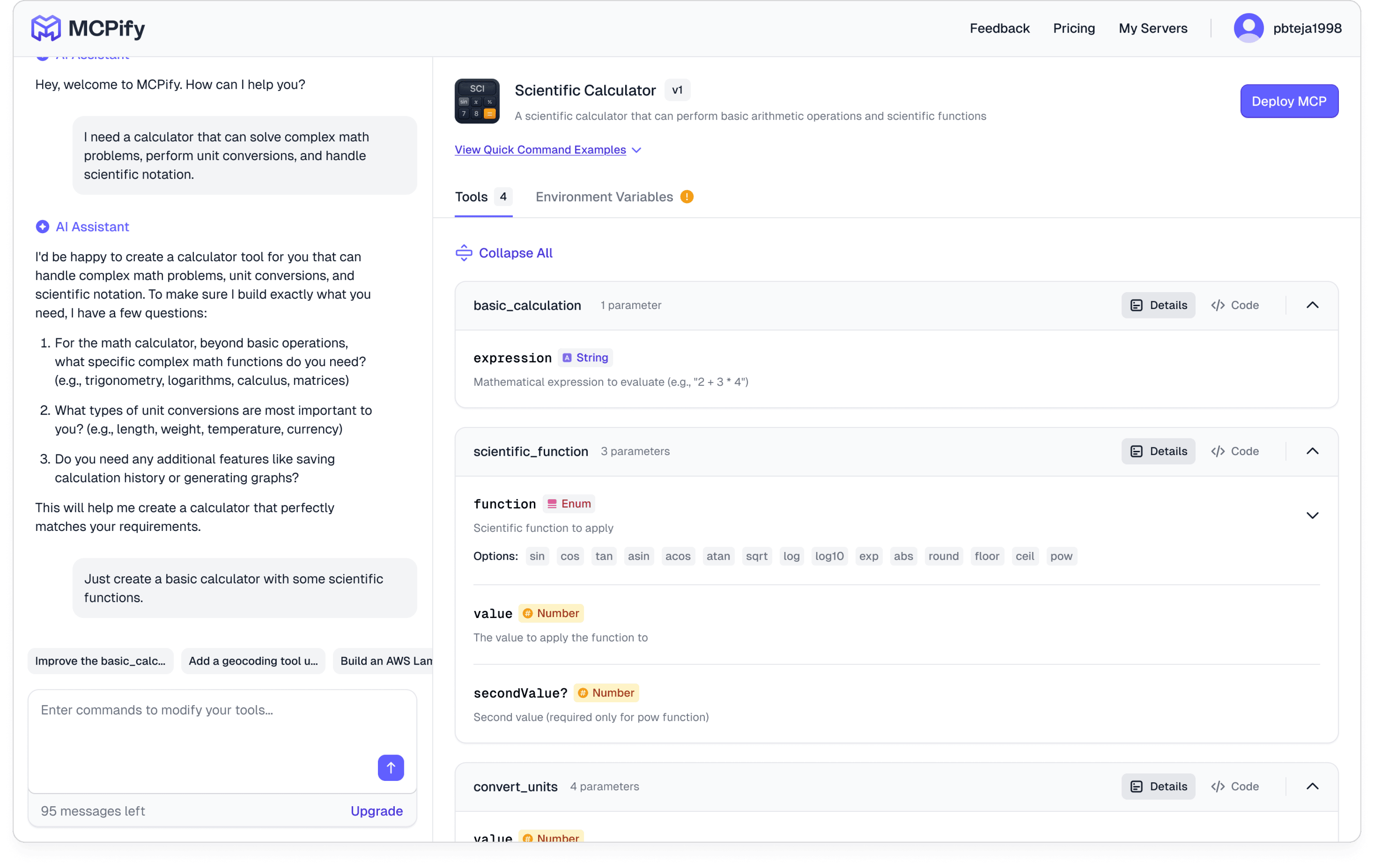
Task: Click the Collapse All icon
Action: pos(463,253)
